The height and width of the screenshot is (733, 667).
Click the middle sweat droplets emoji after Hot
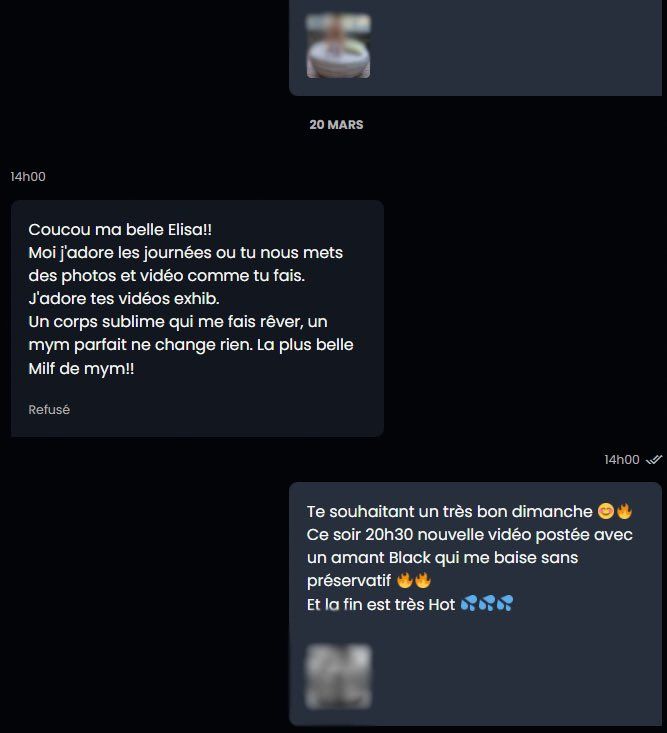(x=487, y=604)
